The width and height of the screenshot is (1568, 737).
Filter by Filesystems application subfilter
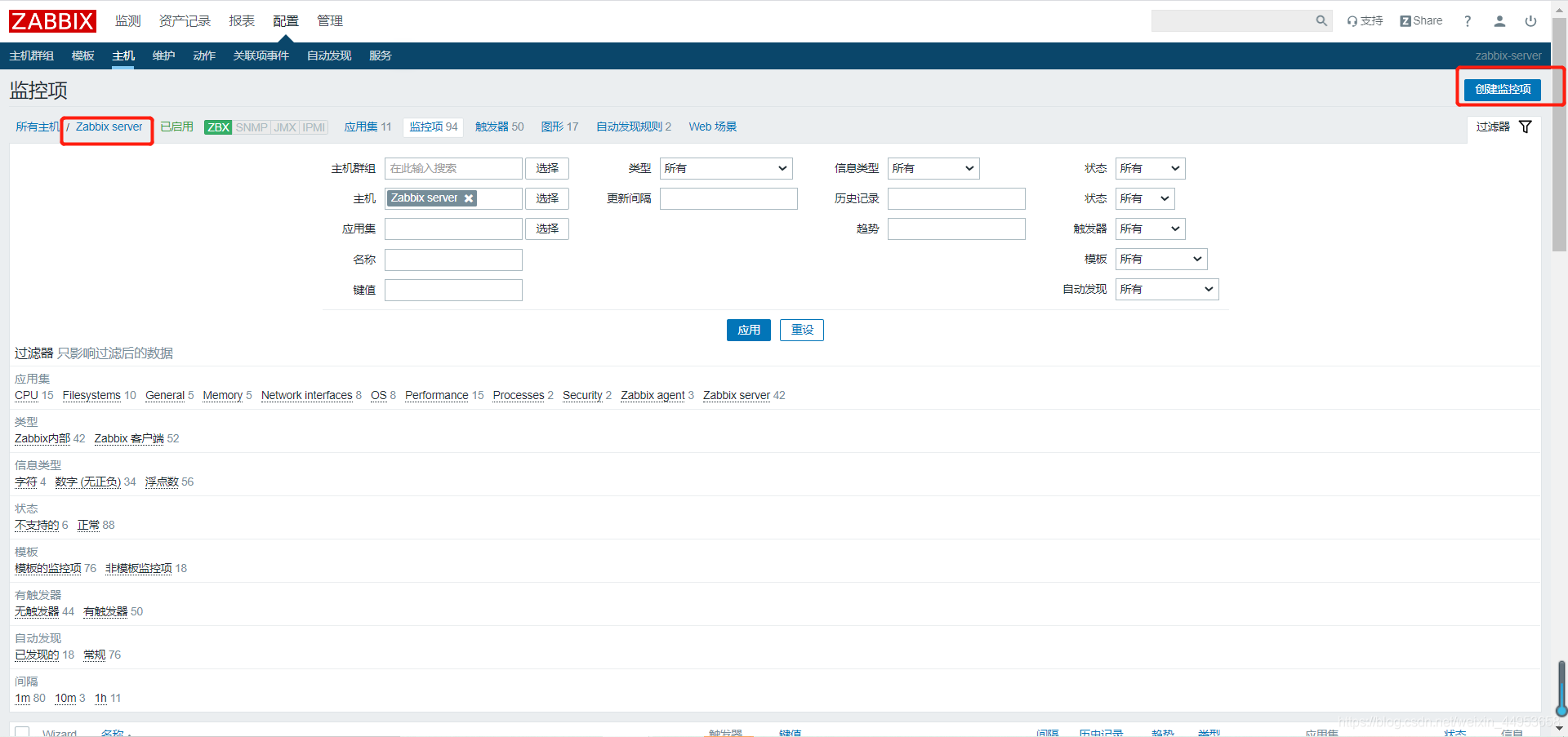[x=91, y=396]
